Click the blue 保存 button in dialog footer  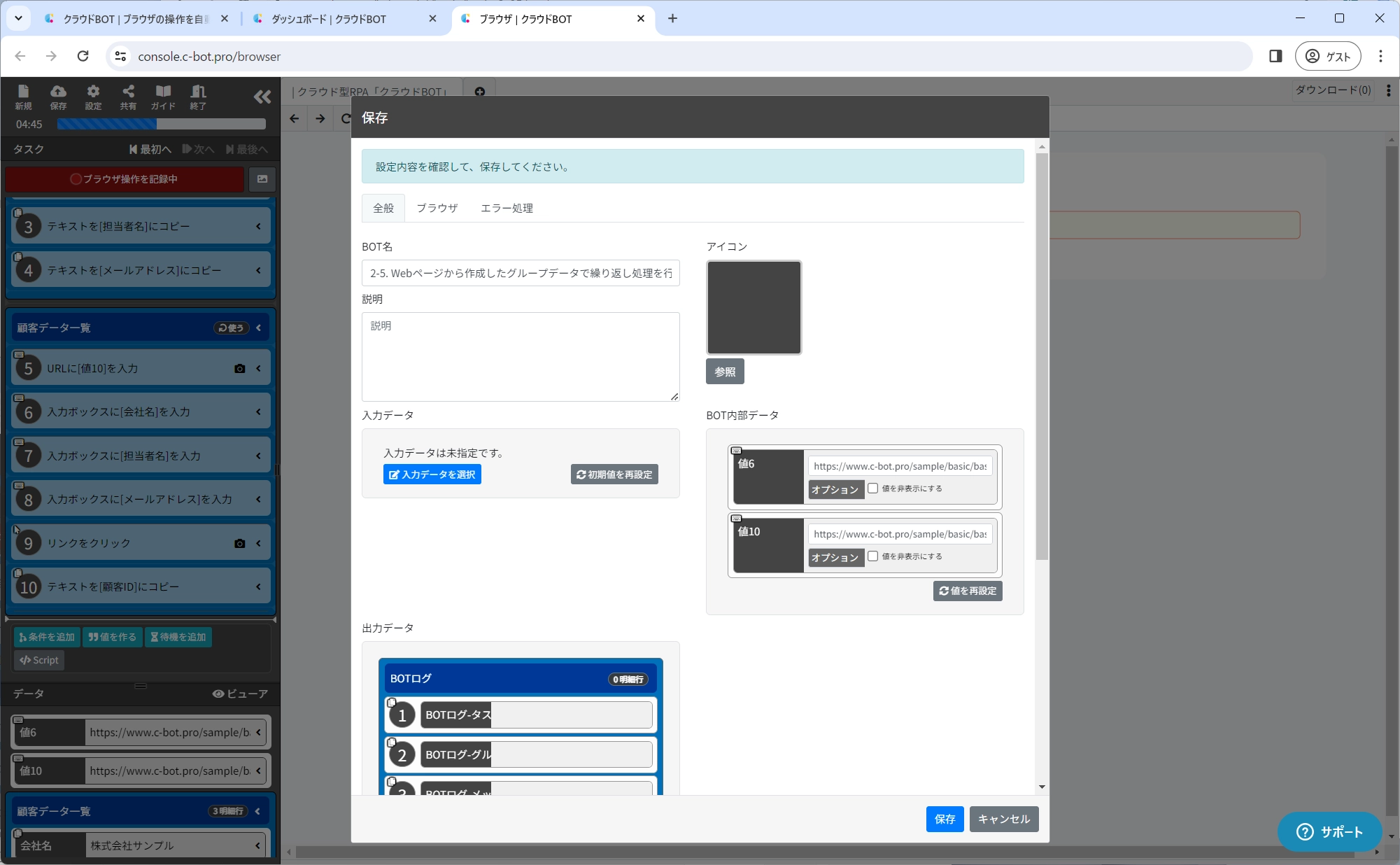[945, 819]
